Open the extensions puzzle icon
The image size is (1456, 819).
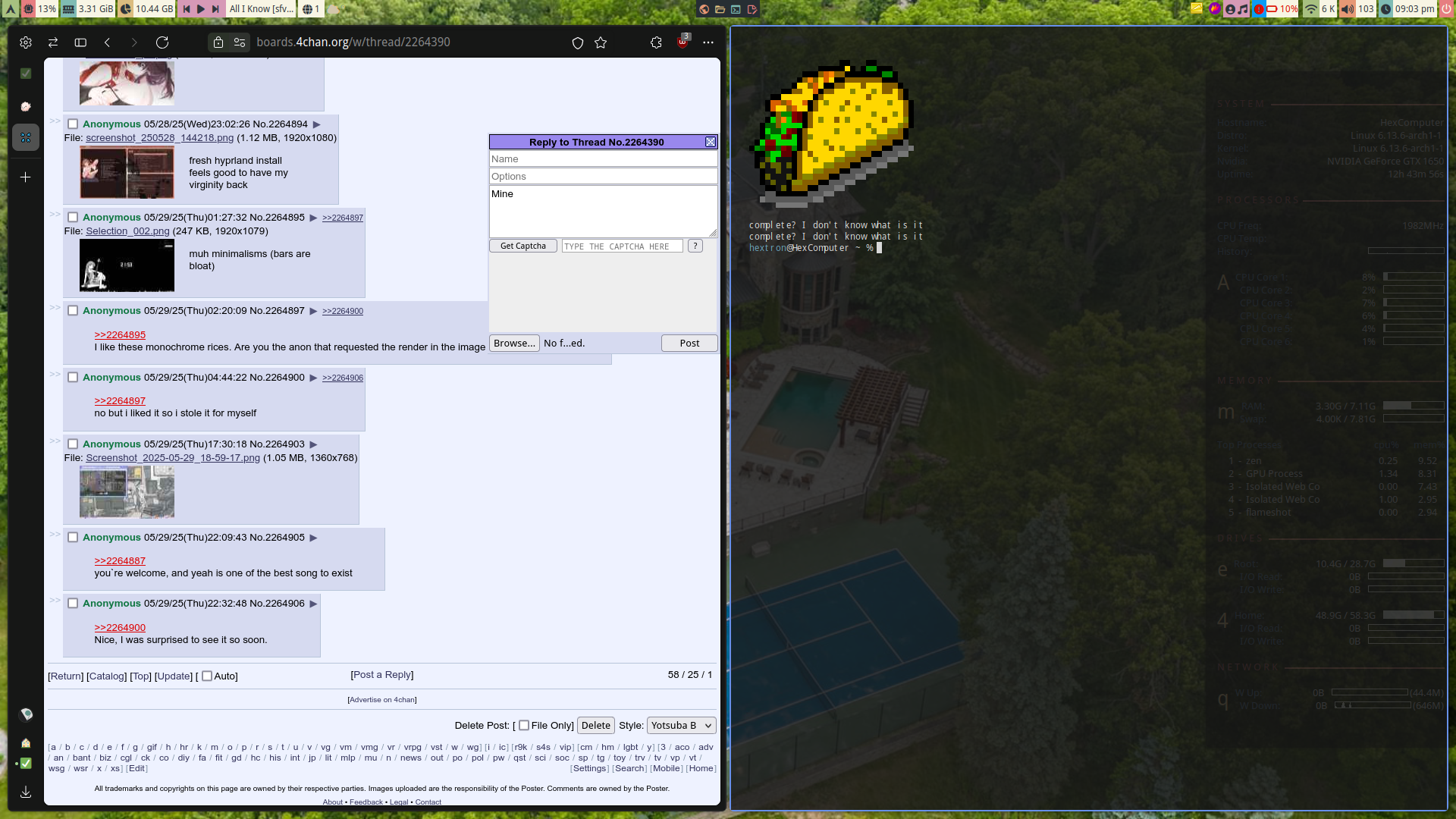(656, 42)
